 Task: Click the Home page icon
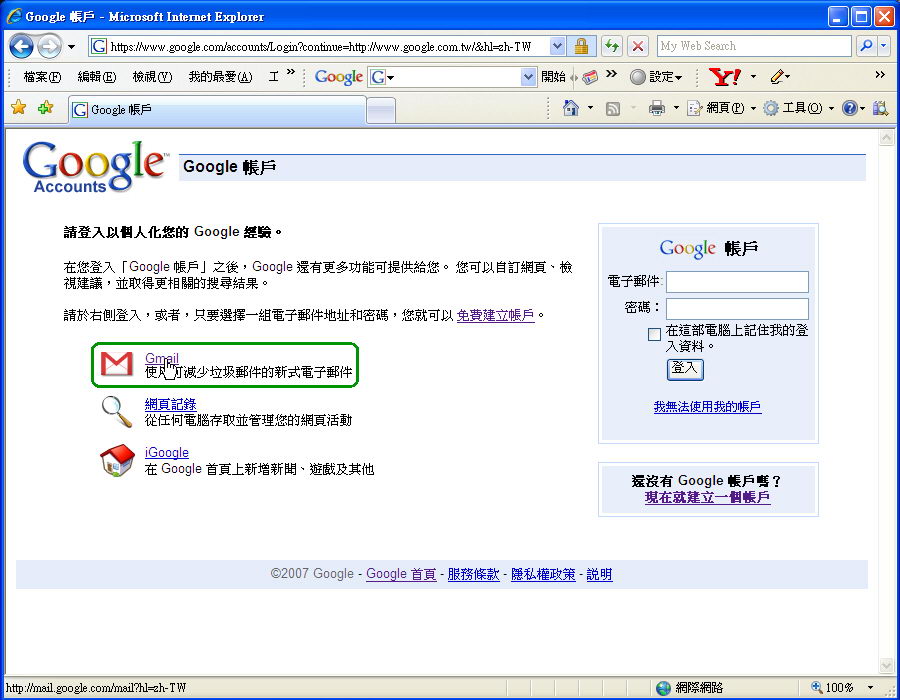click(571, 108)
